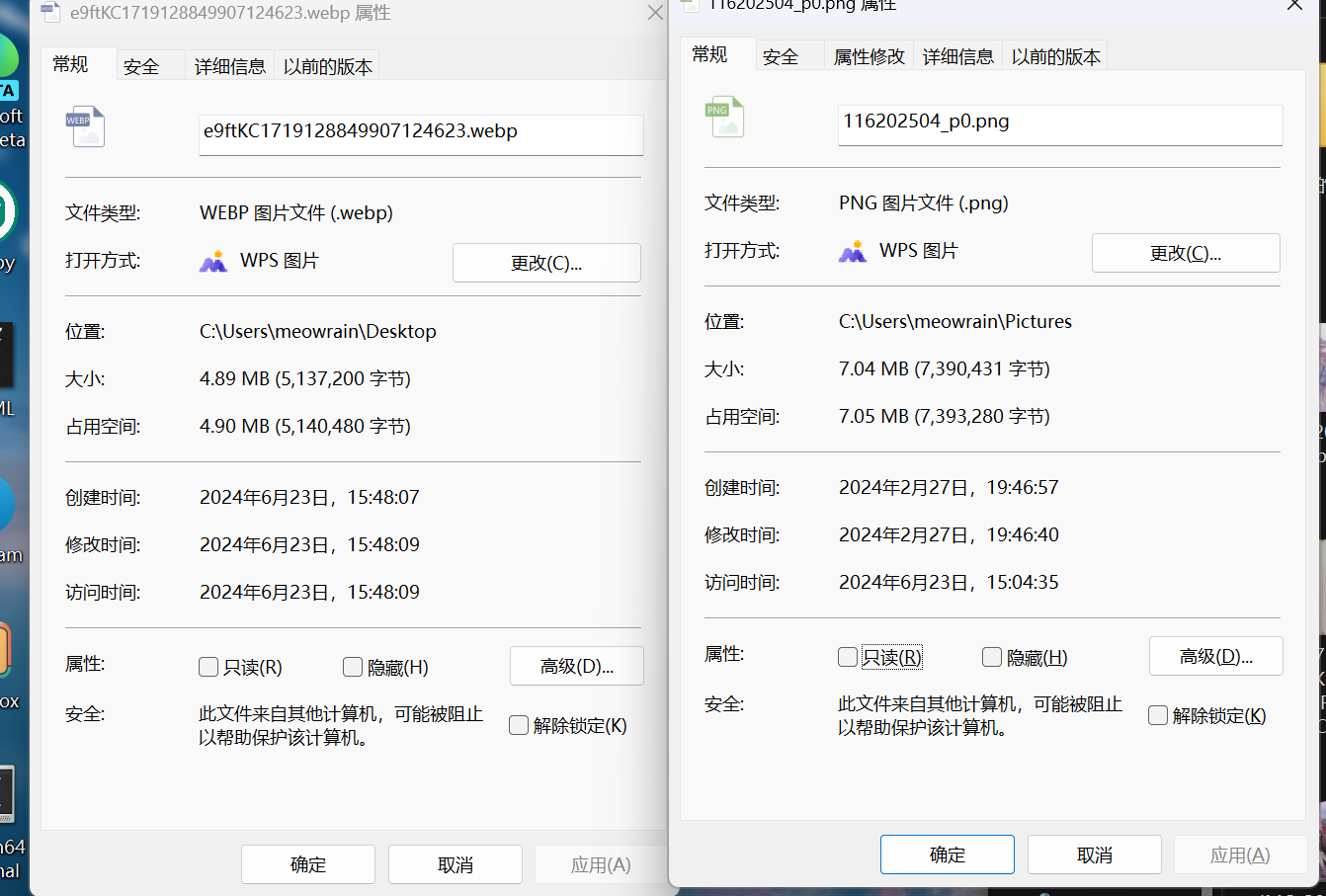Click the PNG file icon beside the filename
Screen dimensions: 1326x896
[x=723, y=118]
